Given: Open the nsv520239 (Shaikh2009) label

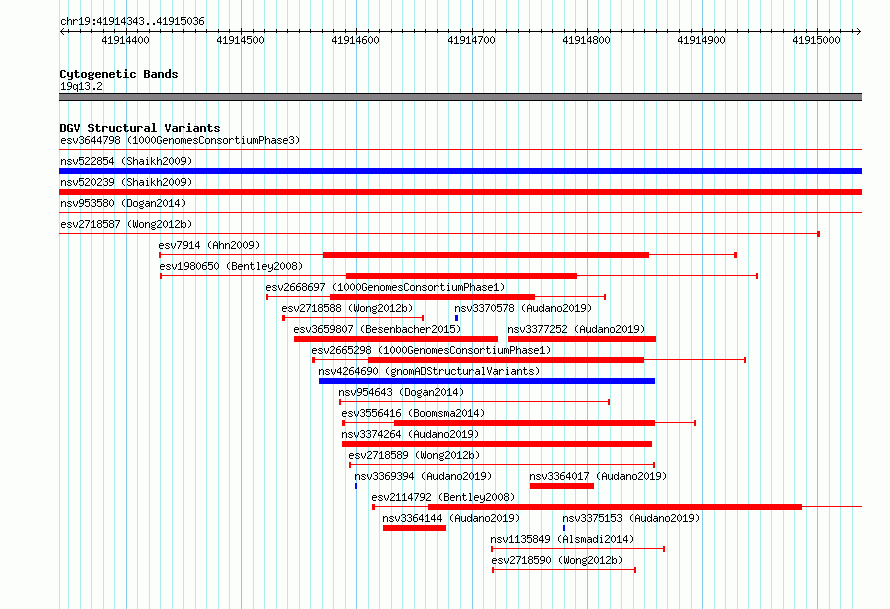Looking at the screenshot, I should [126, 182].
